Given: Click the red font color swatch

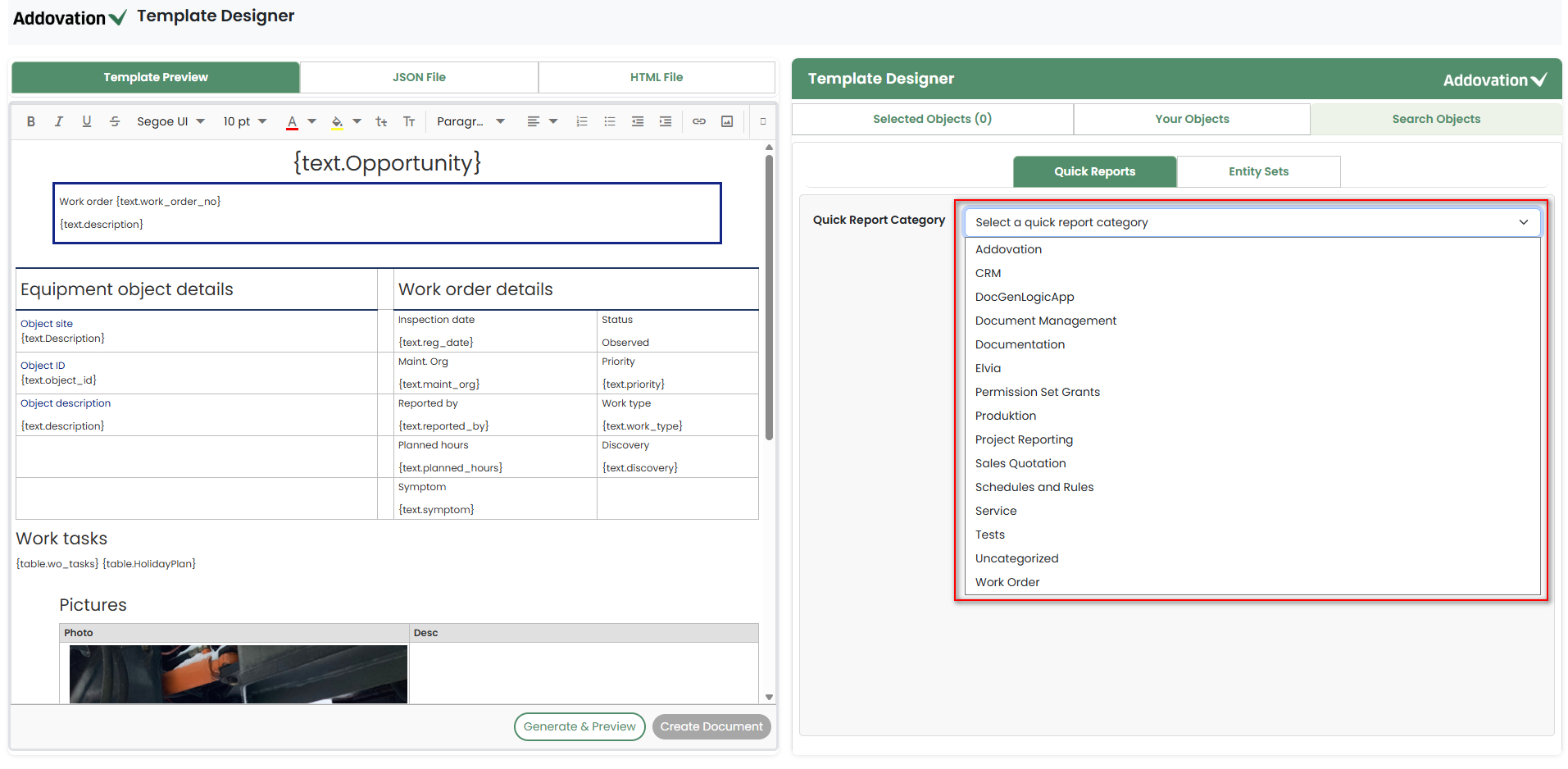Looking at the screenshot, I should [x=292, y=121].
